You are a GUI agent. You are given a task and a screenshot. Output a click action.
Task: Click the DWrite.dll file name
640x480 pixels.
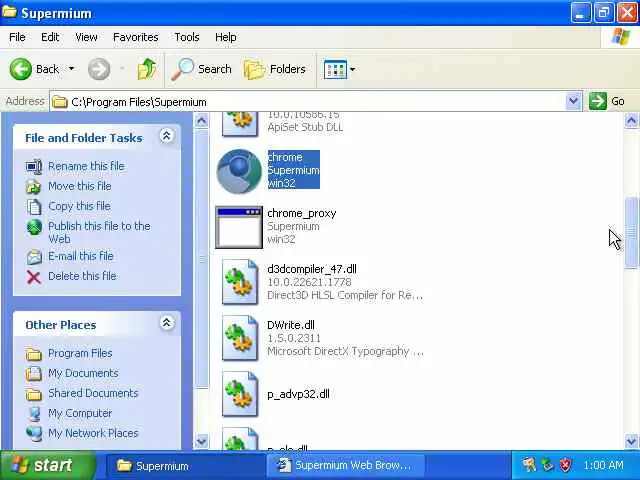coord(291,325)
